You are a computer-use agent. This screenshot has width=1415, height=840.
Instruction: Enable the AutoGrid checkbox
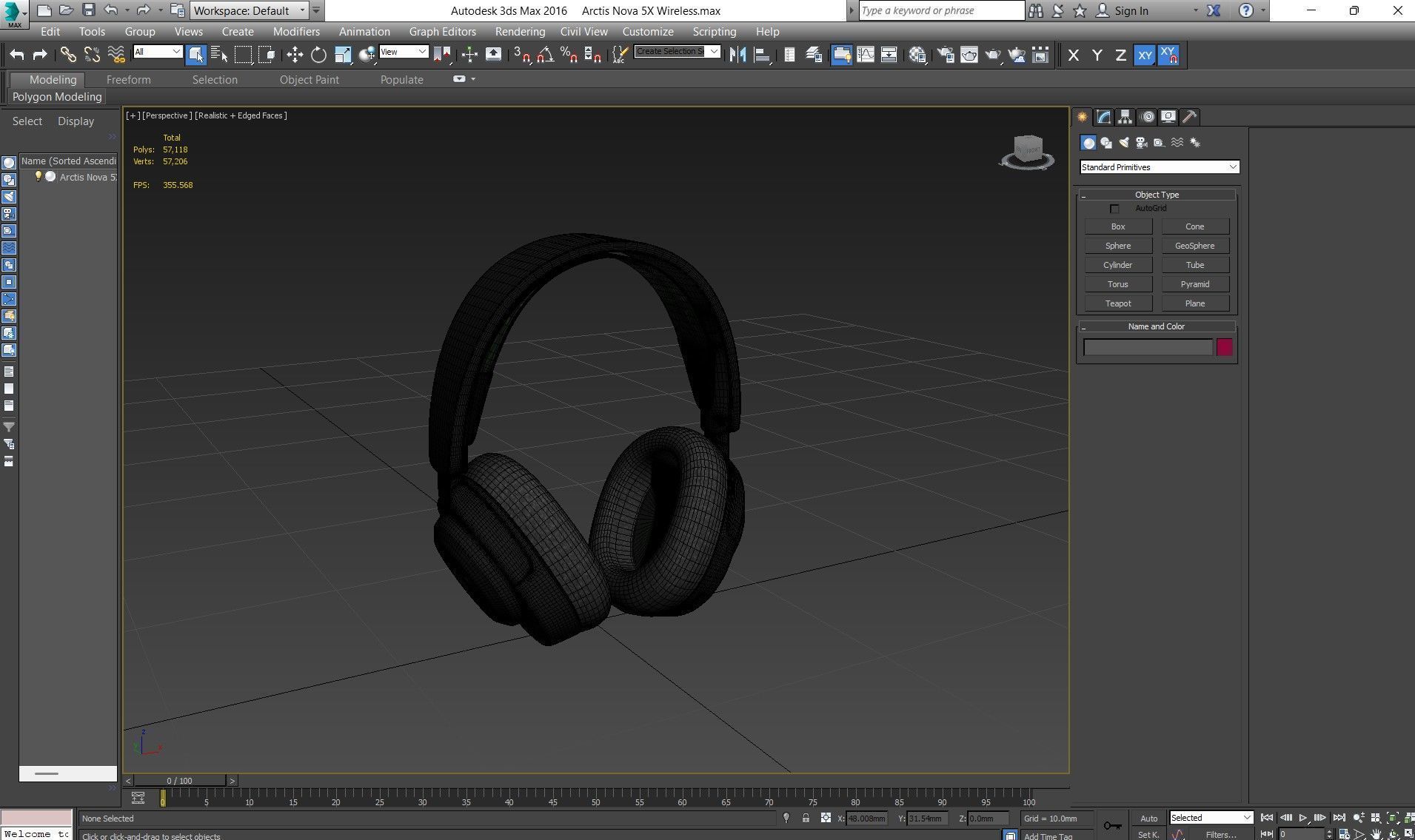coord(1114,209)
